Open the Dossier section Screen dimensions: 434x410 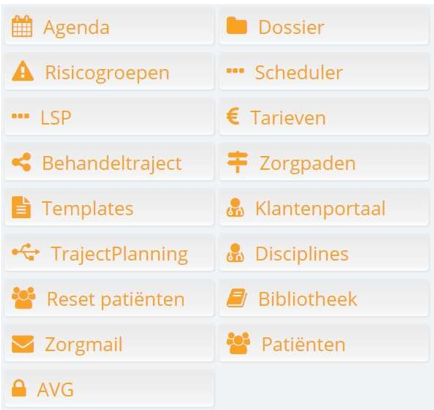click(x=324, y=27)
